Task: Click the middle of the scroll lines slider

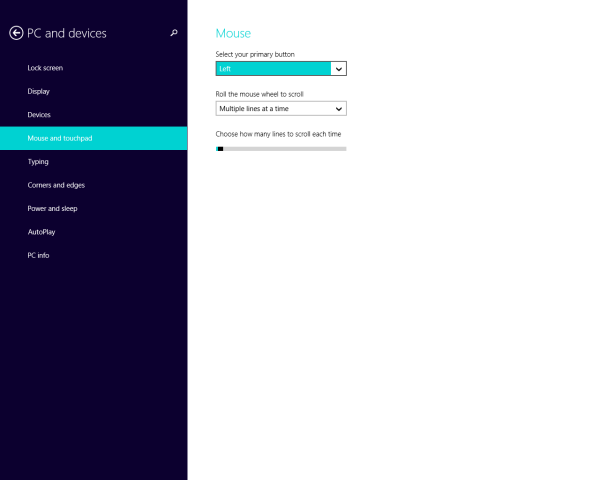Action: [x=281, y=149]
